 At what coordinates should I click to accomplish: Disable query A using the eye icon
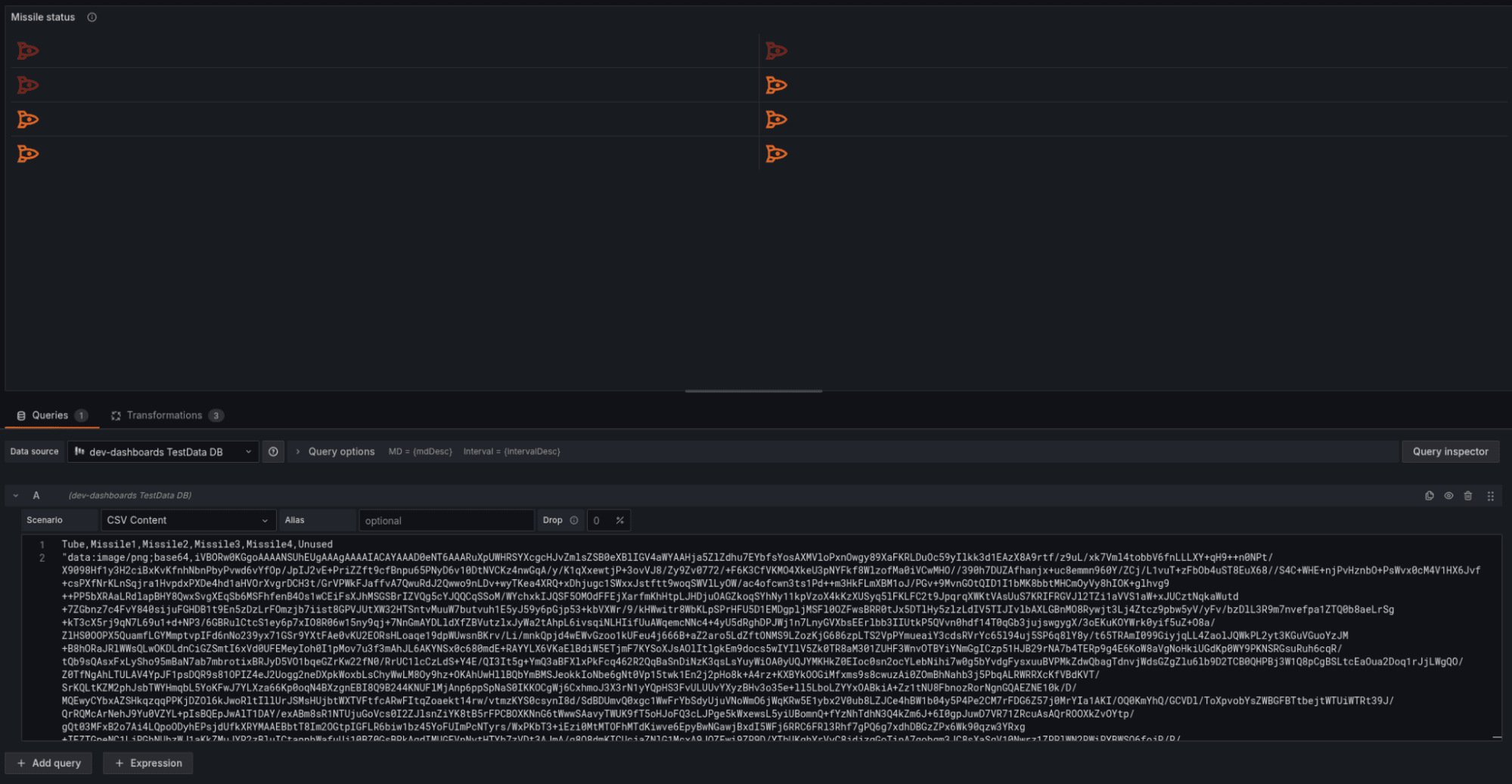click(x=1448, y=495)
